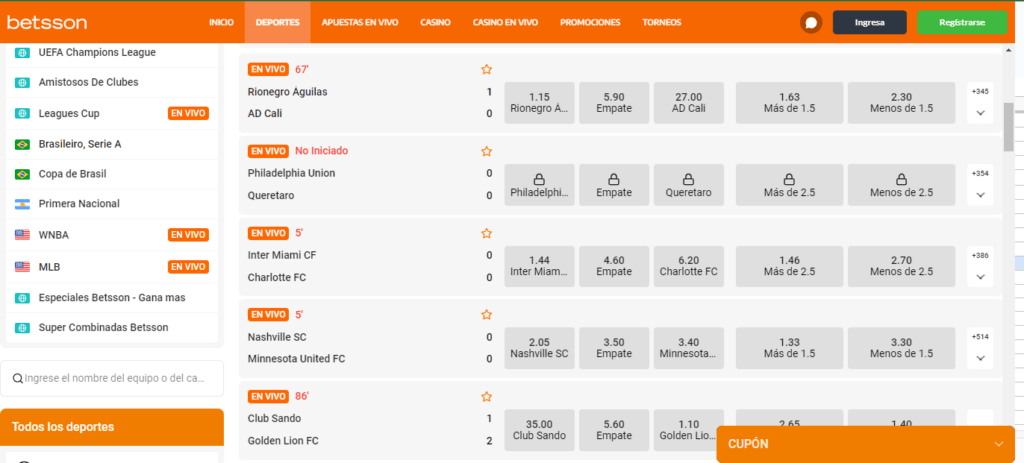This screenshot has height=463, width=1024.
Task: Click the Brazil flag beside Brasileiro, Serie A
Action: click(22, 144)
